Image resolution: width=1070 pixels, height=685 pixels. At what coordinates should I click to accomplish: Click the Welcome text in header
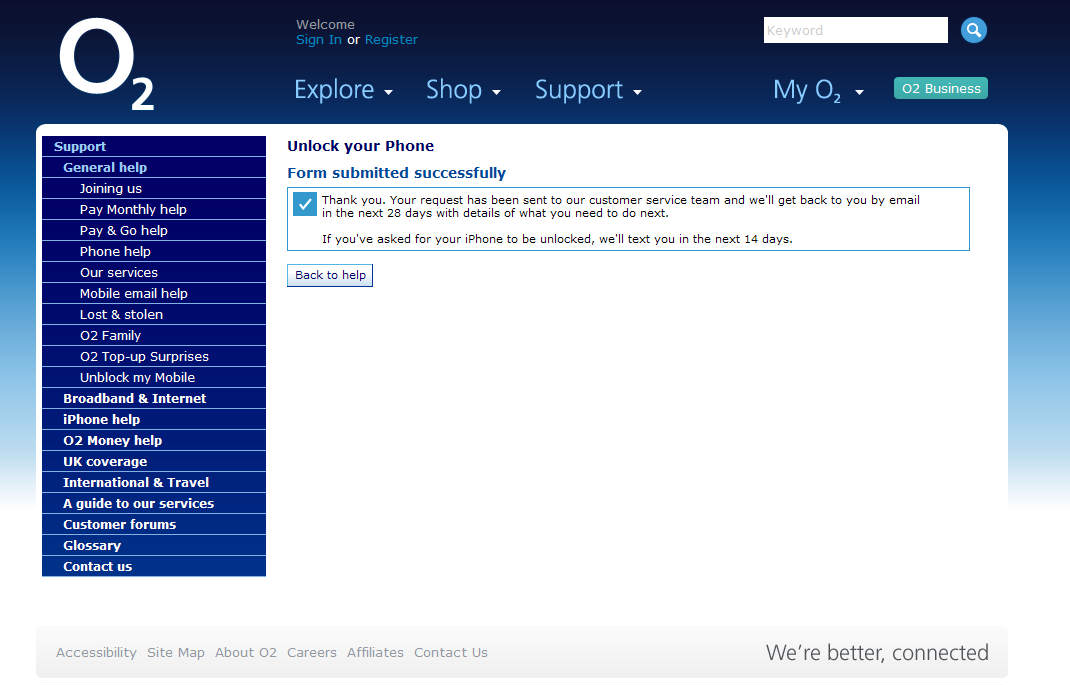click(326, 25)
